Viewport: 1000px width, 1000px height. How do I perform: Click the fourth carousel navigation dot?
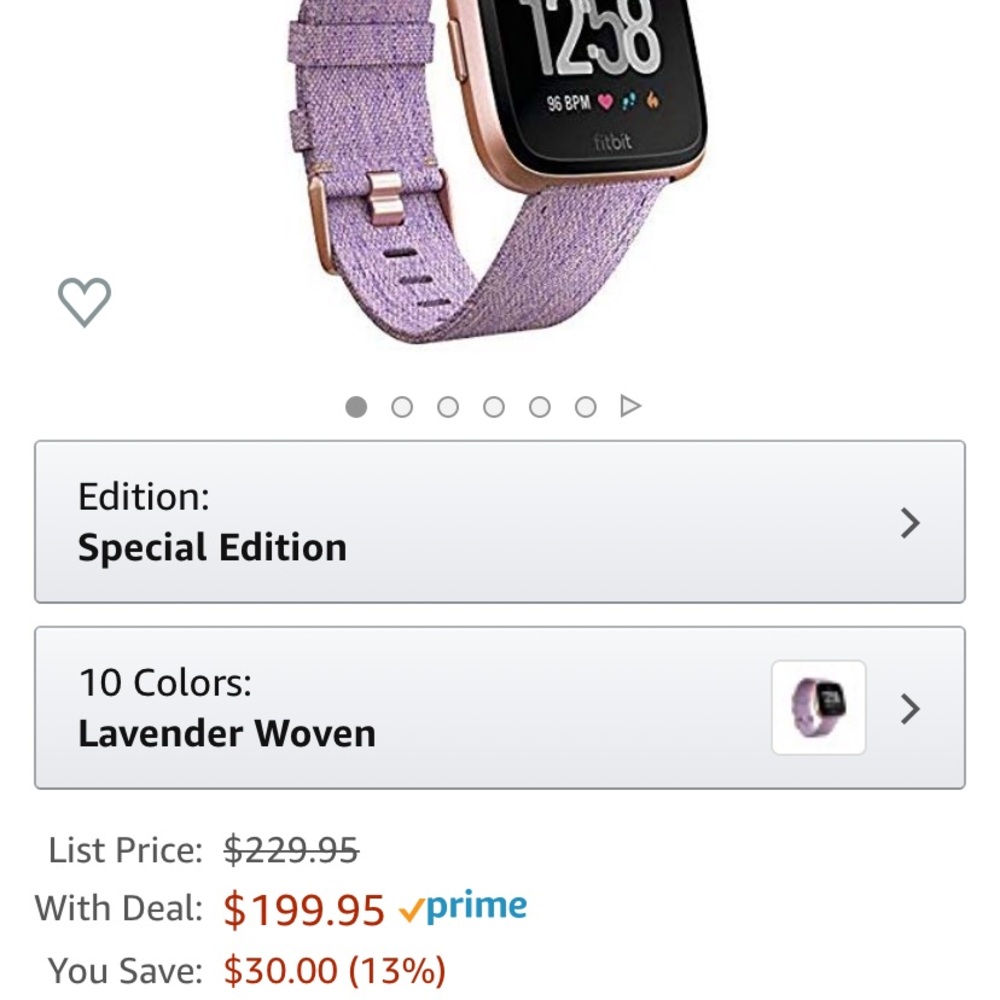[x=492, y=405]
